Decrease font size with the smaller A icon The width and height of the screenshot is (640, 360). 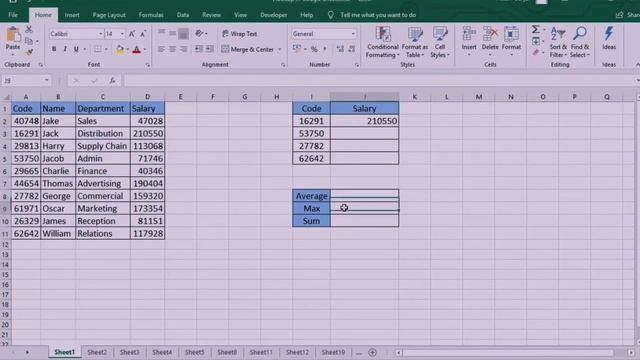pyautogui.click(x=143, y=34)
